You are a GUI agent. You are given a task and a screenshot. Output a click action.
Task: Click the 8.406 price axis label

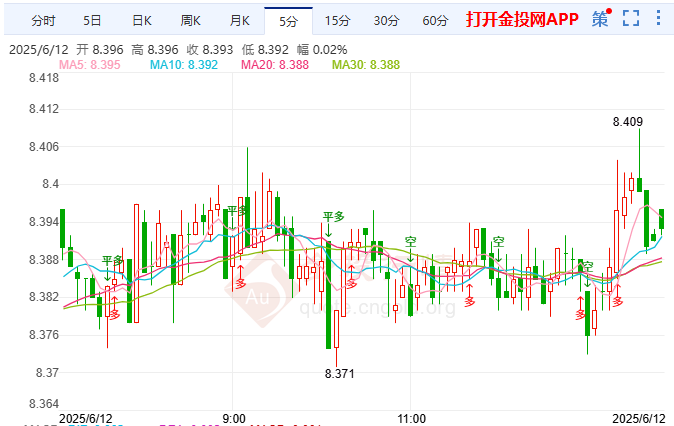point(44,147)
